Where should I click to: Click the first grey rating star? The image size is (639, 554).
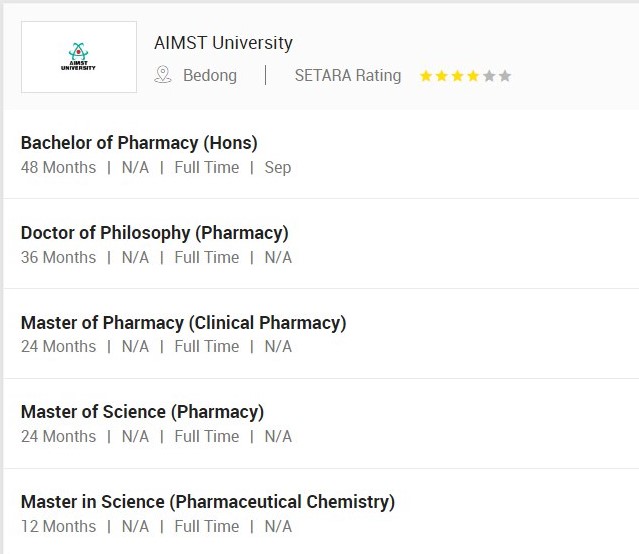pos(489,76)
